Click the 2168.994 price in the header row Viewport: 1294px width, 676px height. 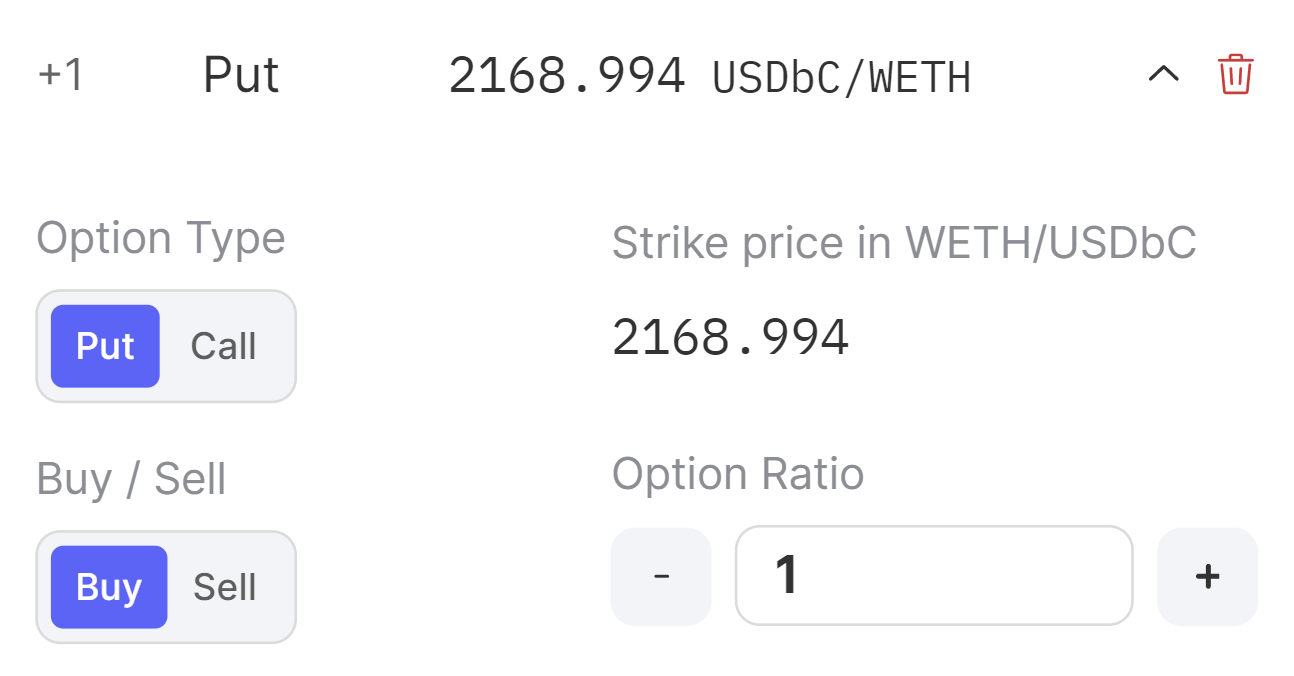click(x=567, y=76)
